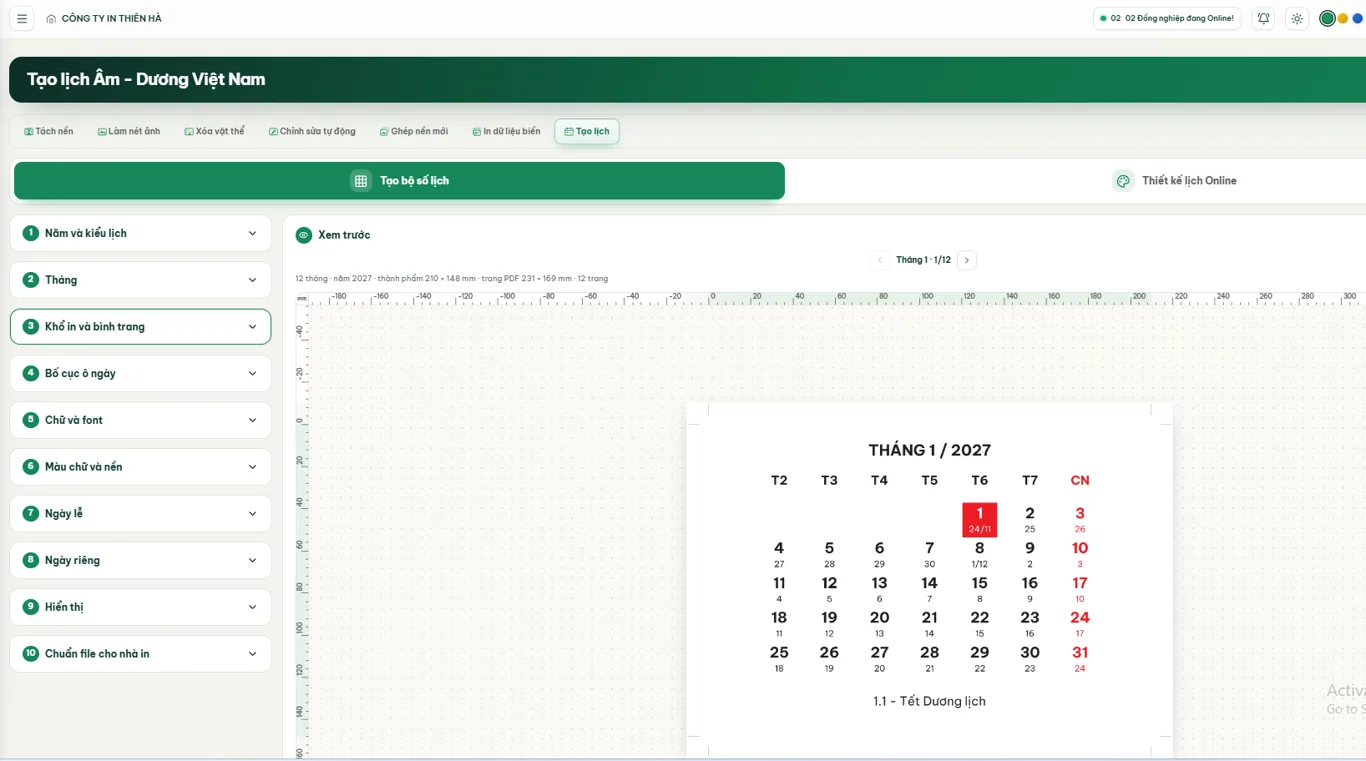Viewport: 1366px width, 761px height.
Task: Open the In dữ liệu biến tab
Action: point(506,131)
